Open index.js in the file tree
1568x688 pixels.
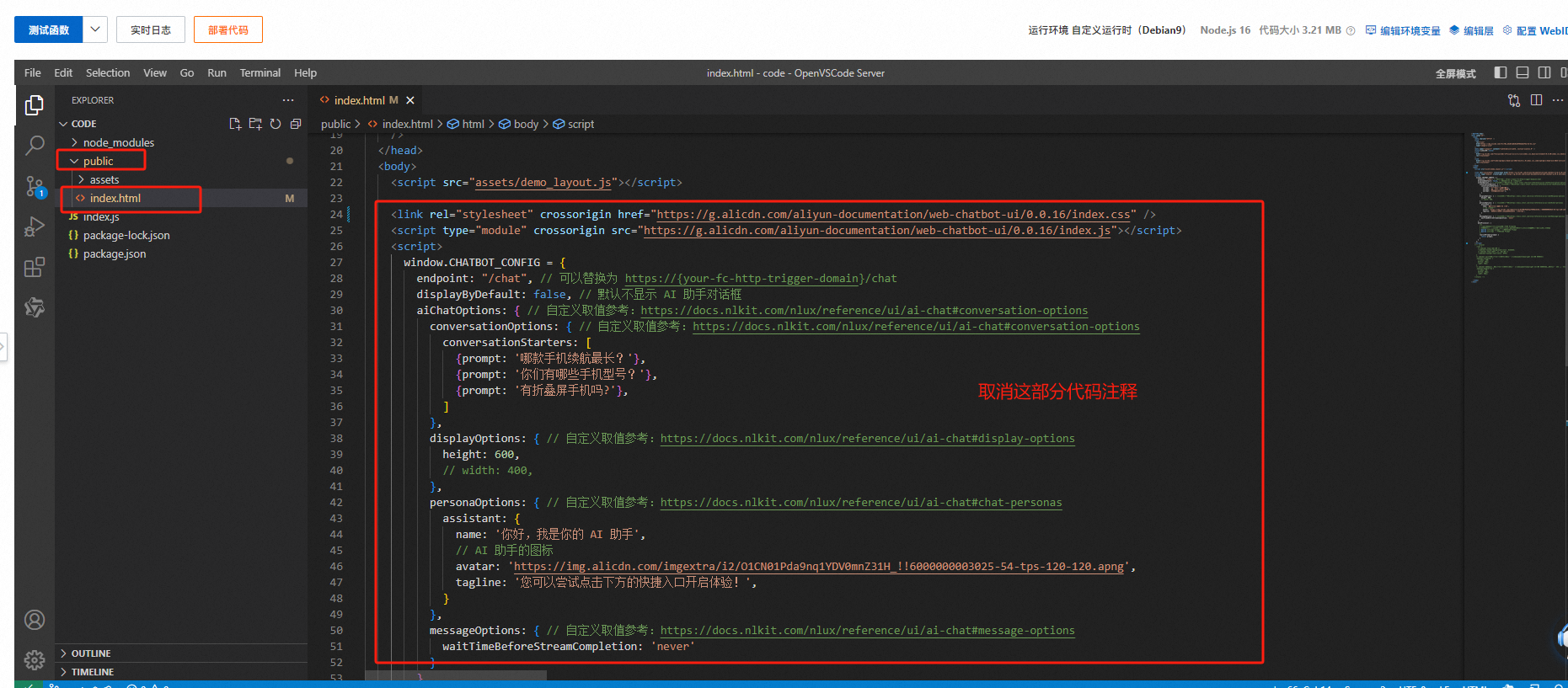coord(101,216)
